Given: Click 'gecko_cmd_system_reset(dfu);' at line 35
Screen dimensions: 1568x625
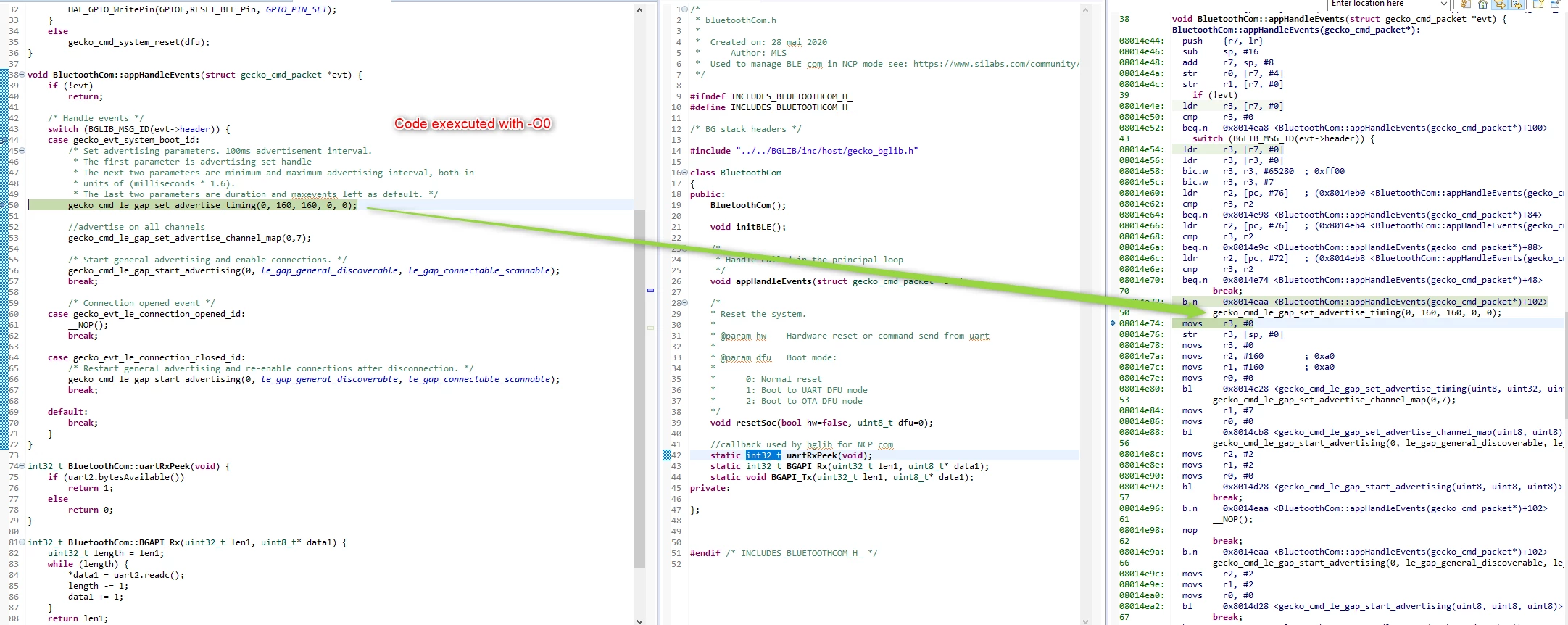Looking at the screenshot, I should (x=138, y=42).
